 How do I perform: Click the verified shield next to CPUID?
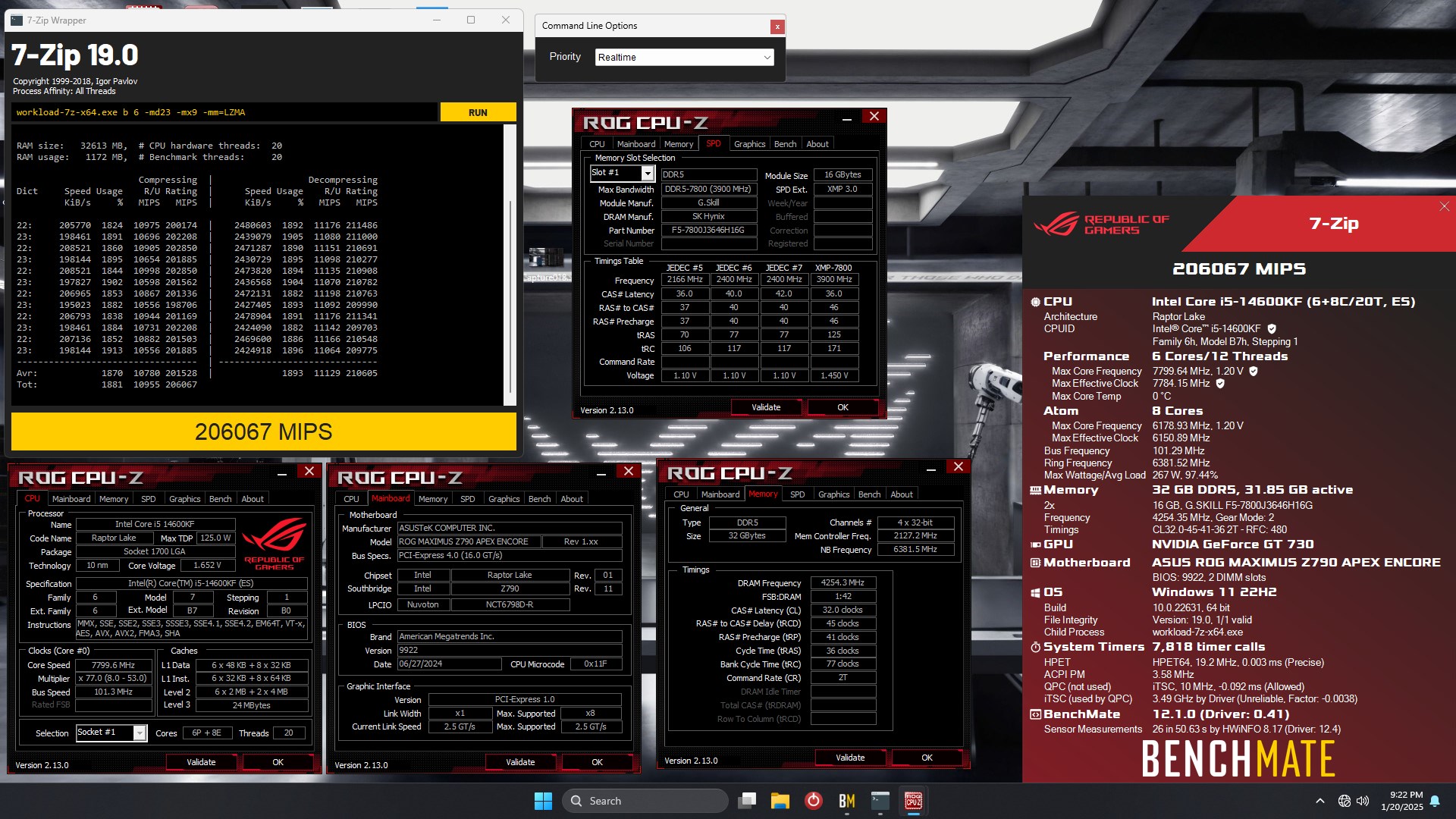[1272, 329]
